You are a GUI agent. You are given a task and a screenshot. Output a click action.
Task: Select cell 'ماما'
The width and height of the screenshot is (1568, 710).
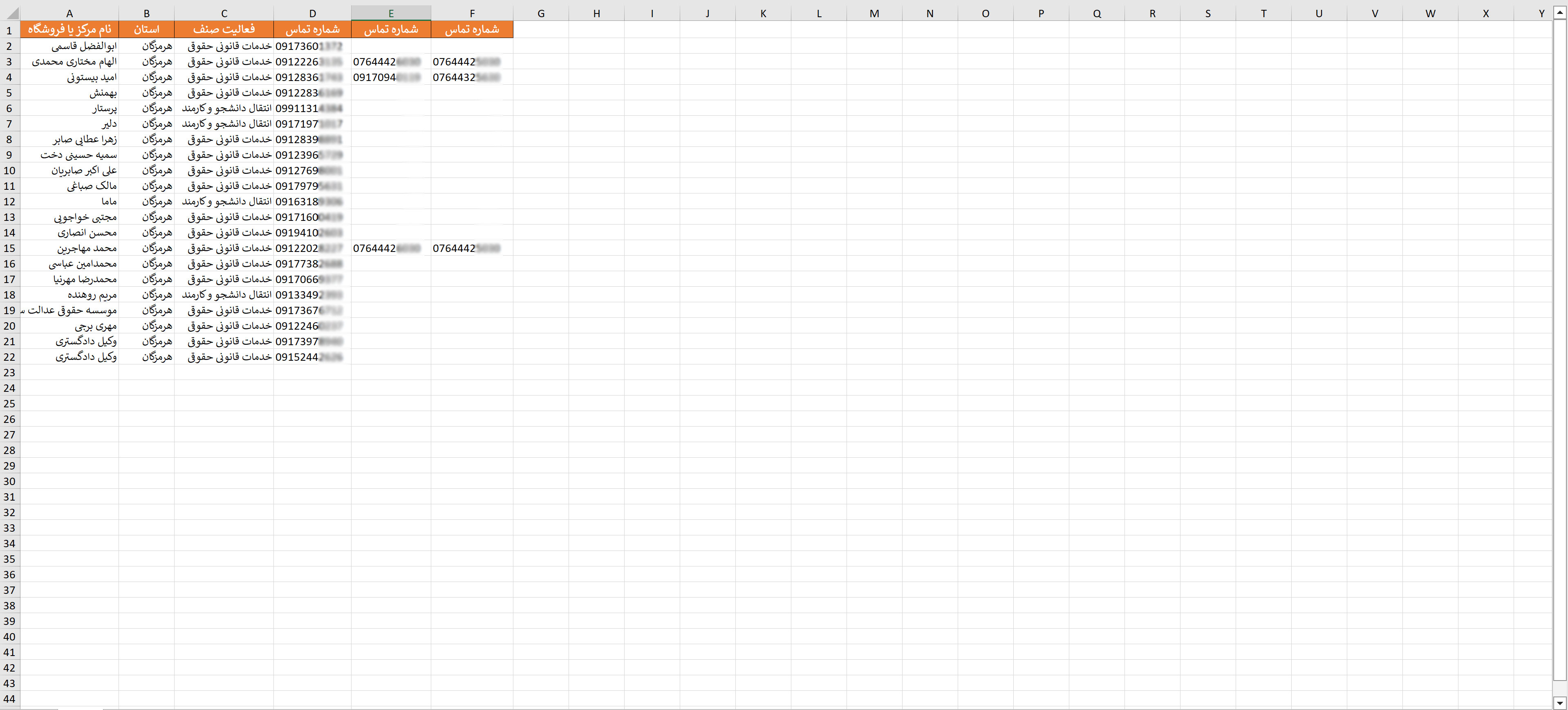[69, 202]
